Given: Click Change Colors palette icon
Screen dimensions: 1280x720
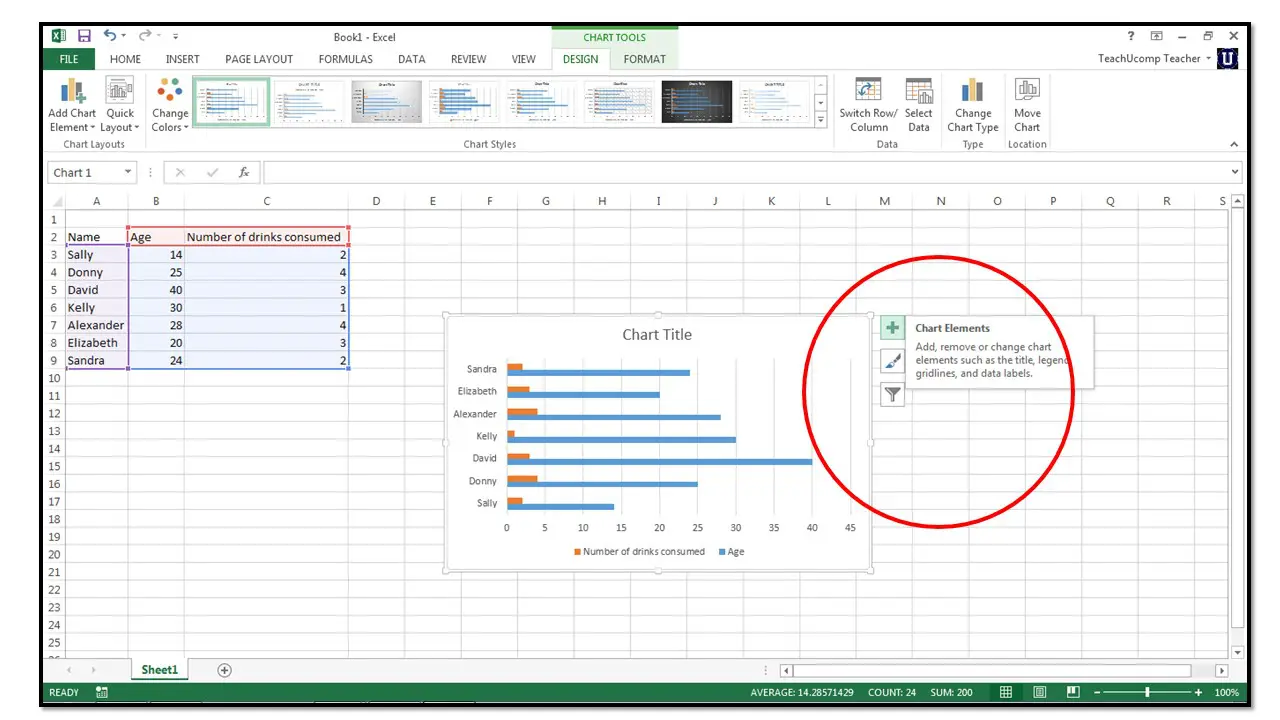Looking at the screenshot, I should (170, 93).
